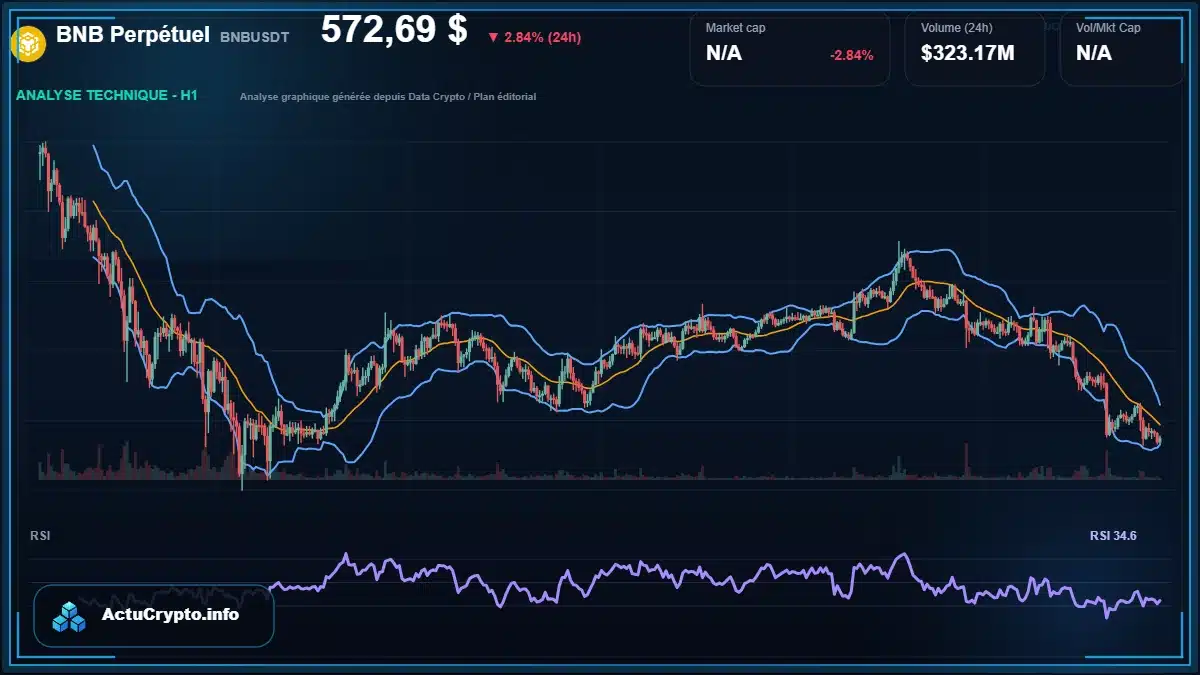Open the Vol/Mkt Cap card

coord(1121,49)
